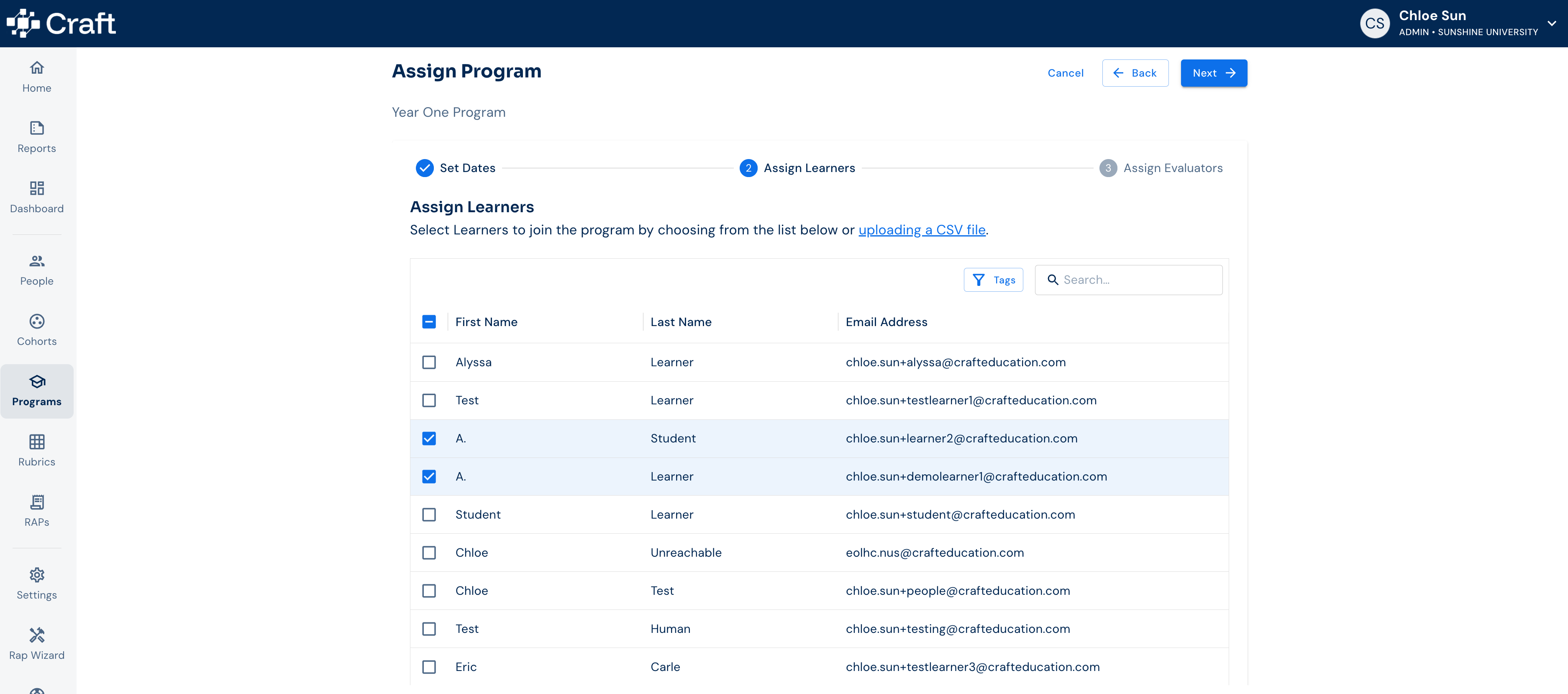The width and height of the screenshot is (1568, 694).
Task: Go back with the Back button
Action: click(1135, 73)
